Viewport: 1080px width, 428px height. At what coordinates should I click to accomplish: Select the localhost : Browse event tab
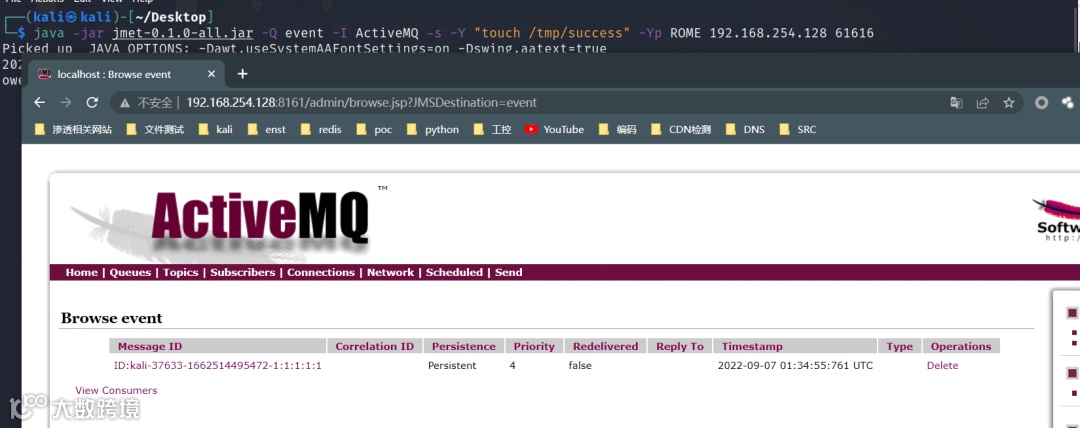pyautogui.click(x=127, y=74)
